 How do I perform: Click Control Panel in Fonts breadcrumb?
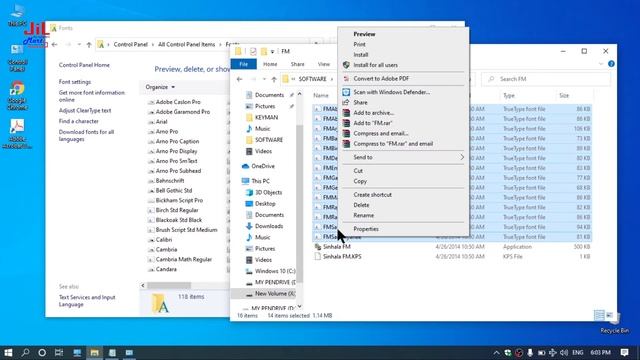(131, 44)
